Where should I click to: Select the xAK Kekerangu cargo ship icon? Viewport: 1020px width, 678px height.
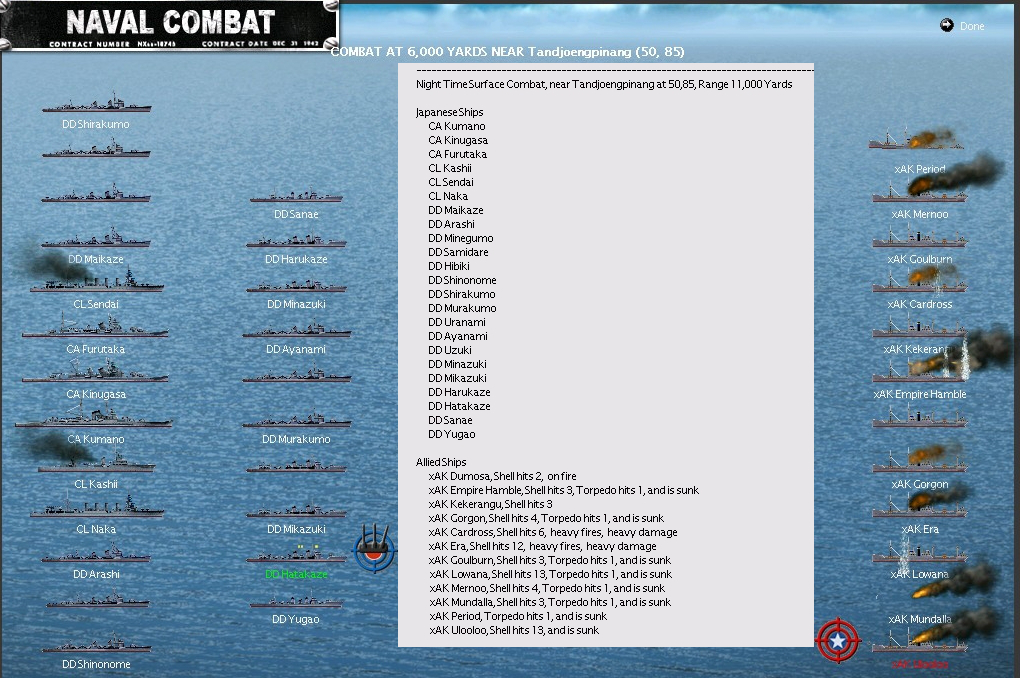pyautogui.click(x=920, y=327)
